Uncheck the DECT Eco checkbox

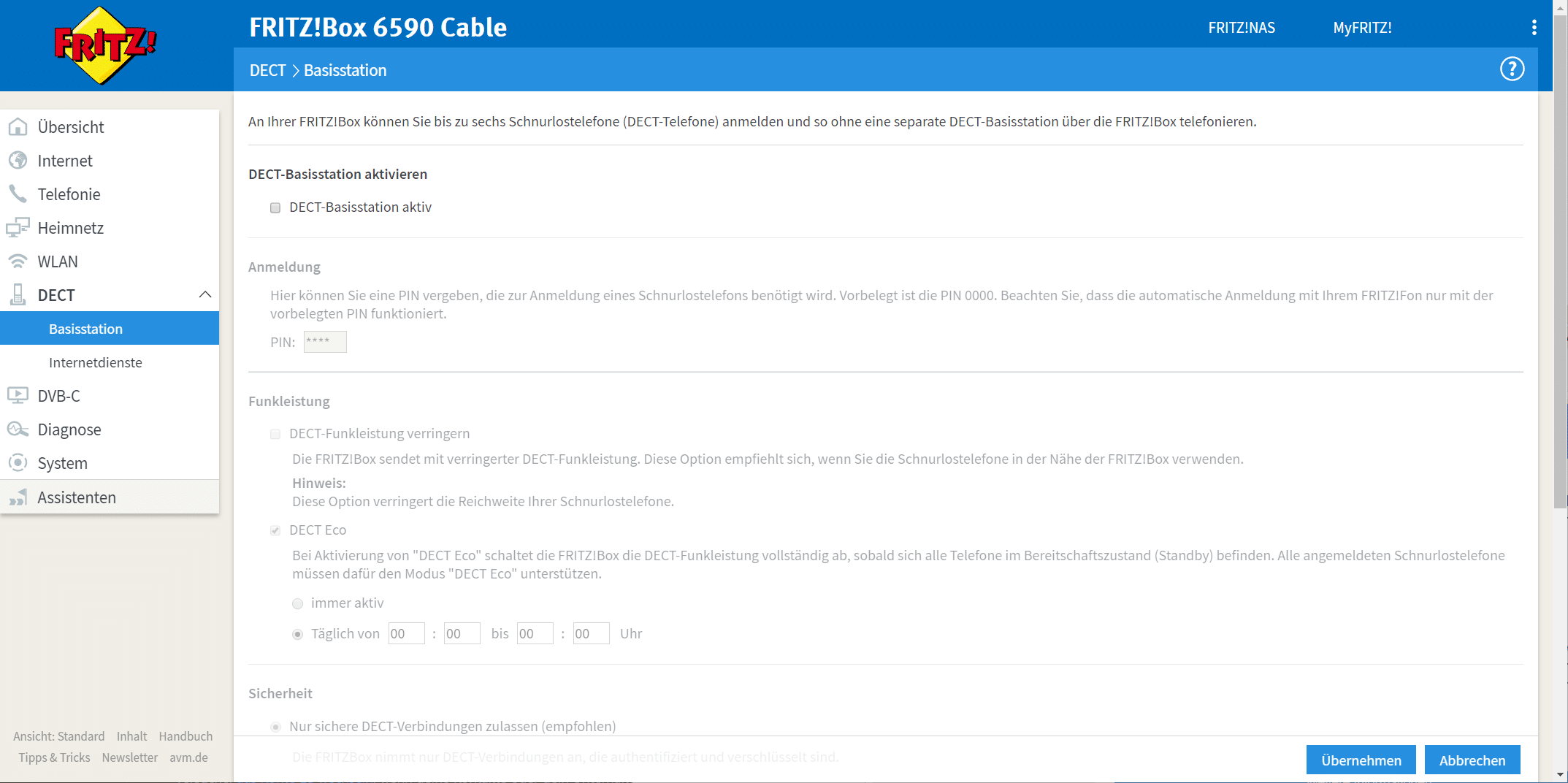pos(275,531)
